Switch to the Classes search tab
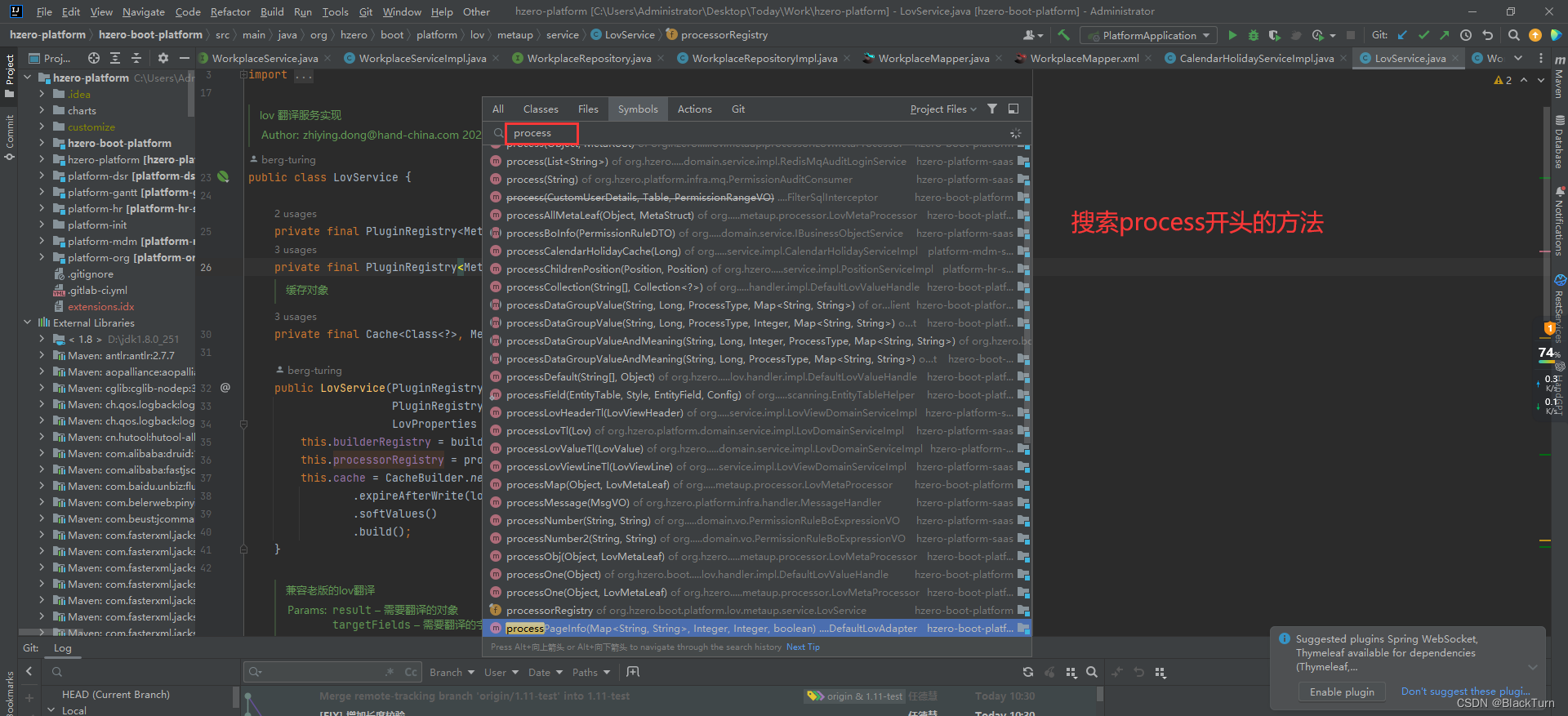This screenshot has width=1568, height=716. (541, 109)
